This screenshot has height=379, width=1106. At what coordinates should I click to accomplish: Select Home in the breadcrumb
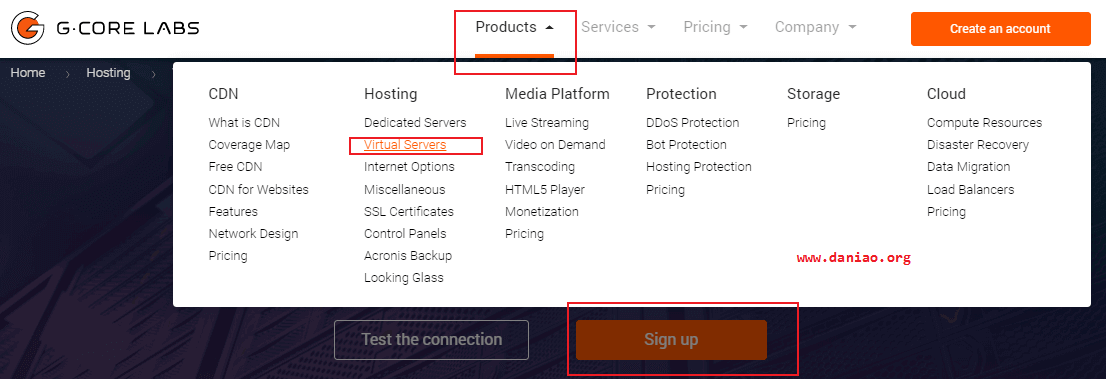(x=28, y=73)
